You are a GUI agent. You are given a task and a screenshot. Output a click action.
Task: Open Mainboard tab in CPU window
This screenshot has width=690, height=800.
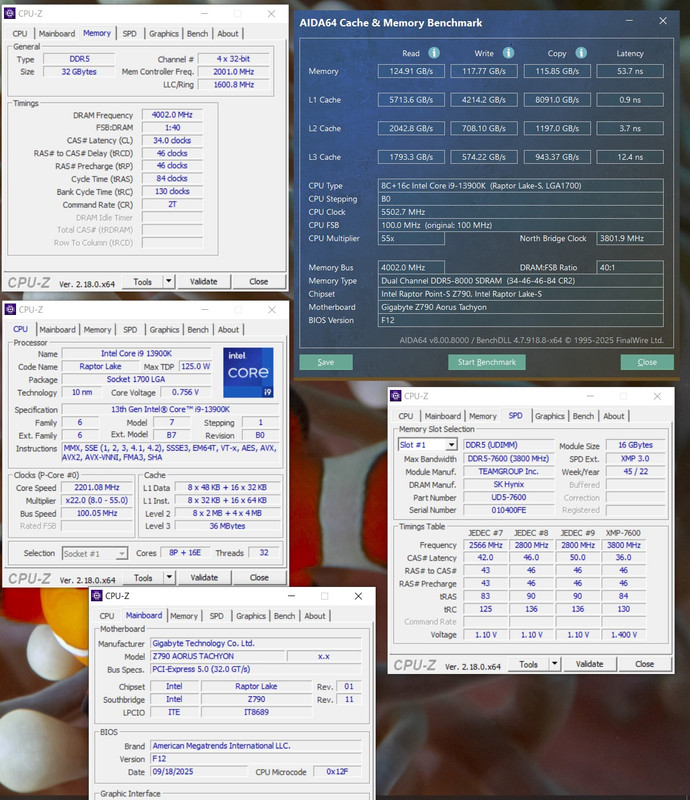click(x=57, y=330)
